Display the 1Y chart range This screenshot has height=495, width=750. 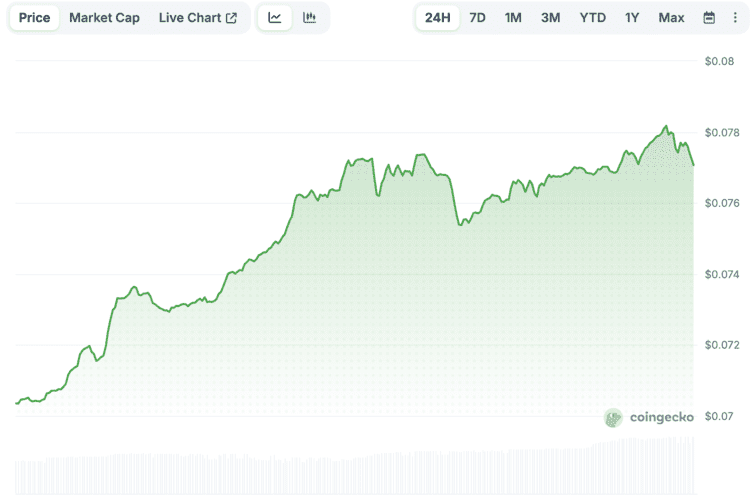click(x=632, y=18)
